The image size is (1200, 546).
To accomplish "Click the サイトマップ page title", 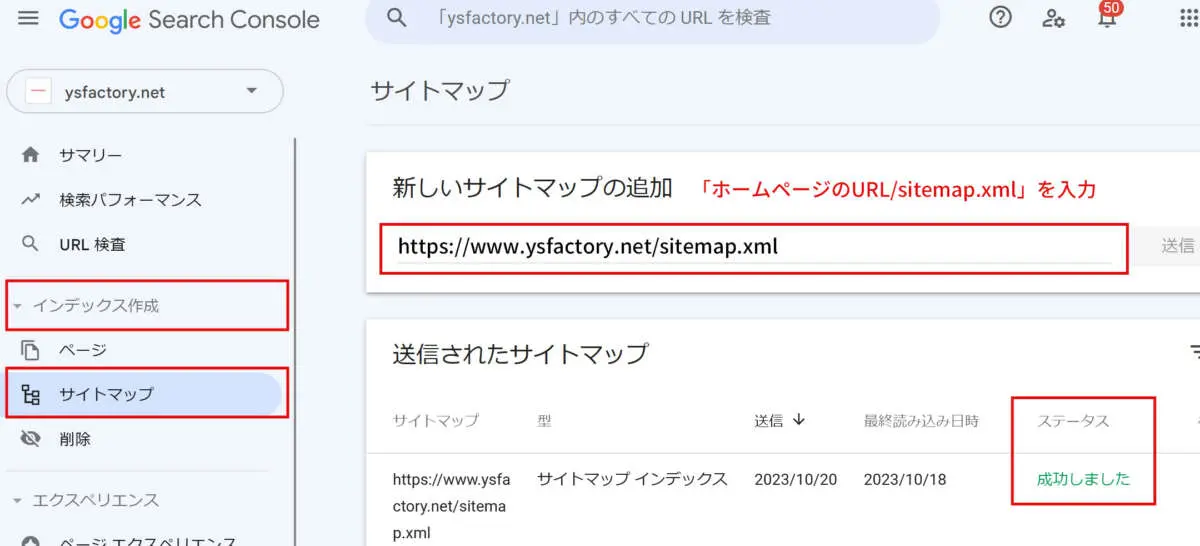I will click(x=439, y=90).
